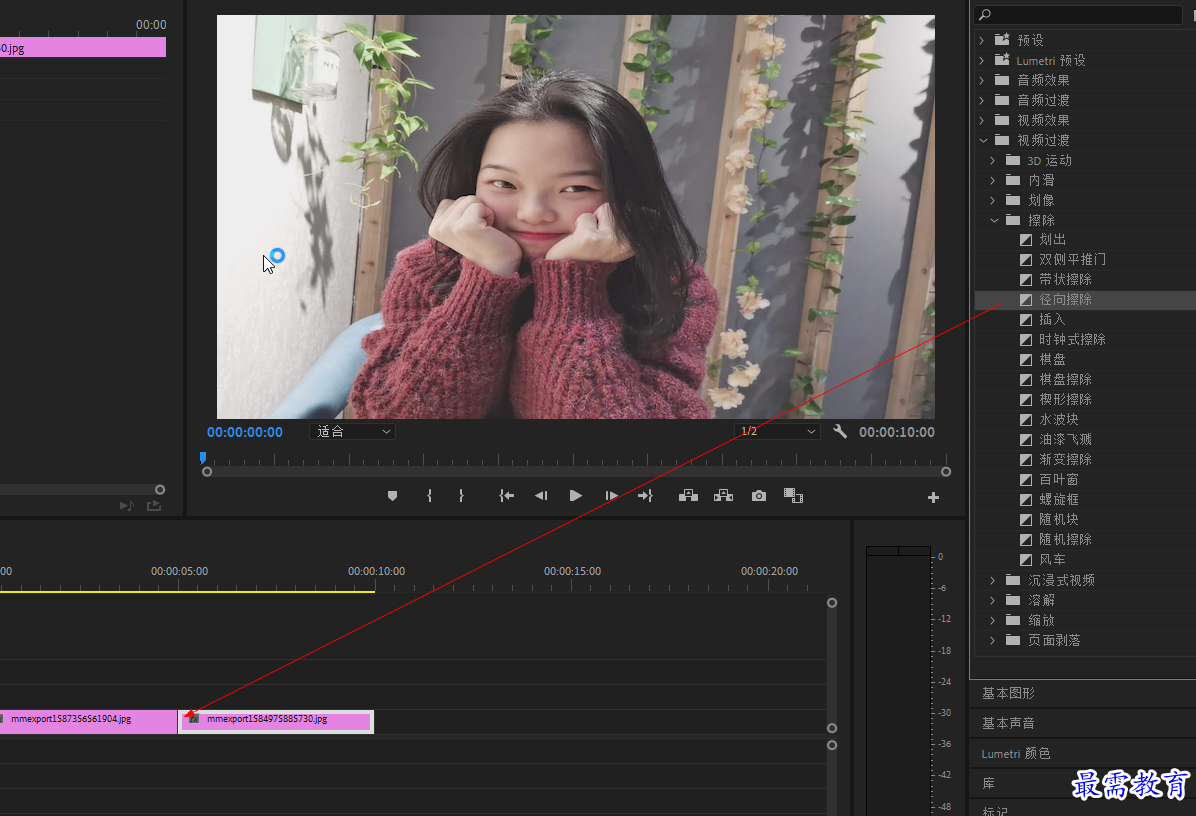The height and width of the screenshot is (816, 1196).
Task: Go to In point button
Action: point(506,496)
